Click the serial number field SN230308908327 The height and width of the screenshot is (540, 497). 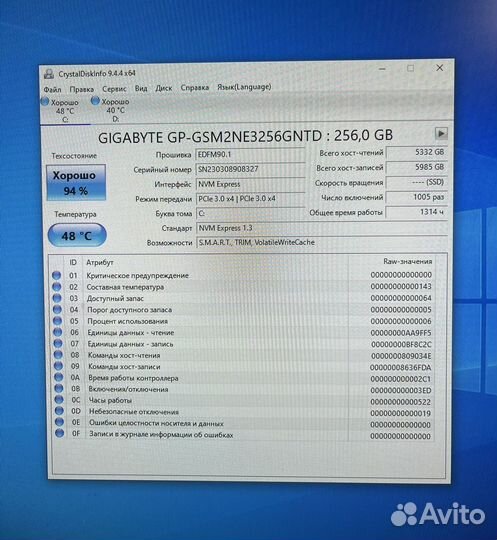point(250,169)
